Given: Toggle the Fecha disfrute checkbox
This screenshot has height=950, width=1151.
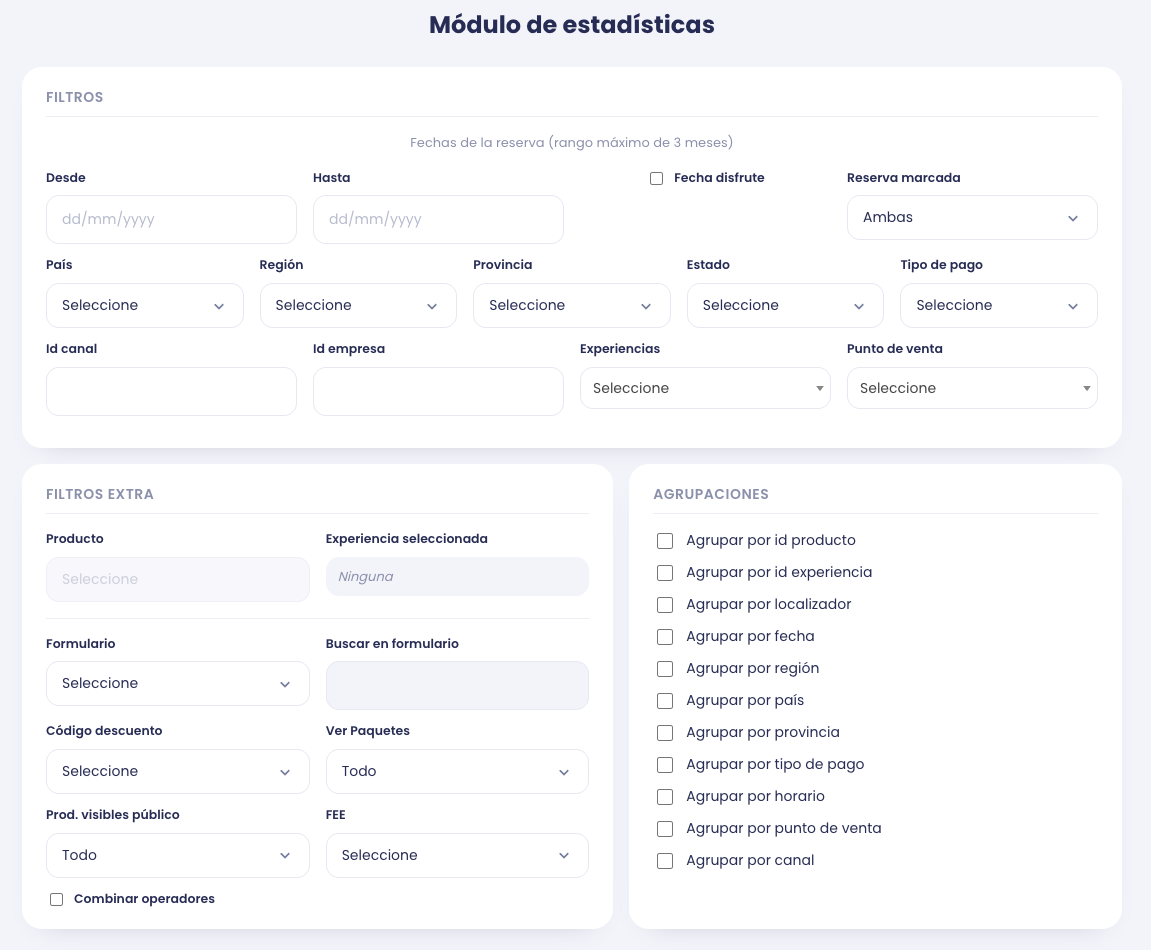Looking at the screenshot, I should [x=656, y=178].
